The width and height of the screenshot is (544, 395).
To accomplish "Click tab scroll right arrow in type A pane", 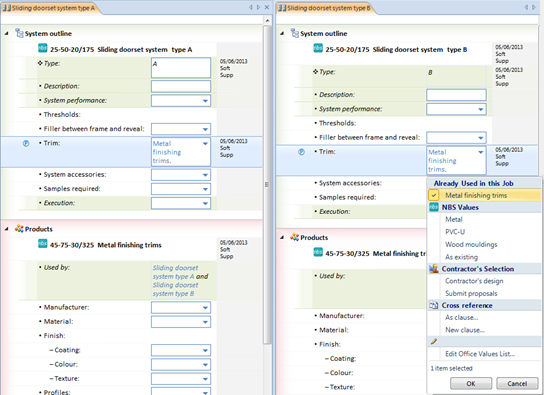I will tap(258, 7).
